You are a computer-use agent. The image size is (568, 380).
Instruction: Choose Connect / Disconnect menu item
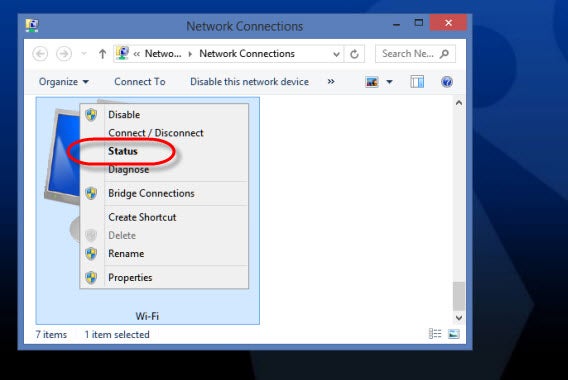[164, 133]
